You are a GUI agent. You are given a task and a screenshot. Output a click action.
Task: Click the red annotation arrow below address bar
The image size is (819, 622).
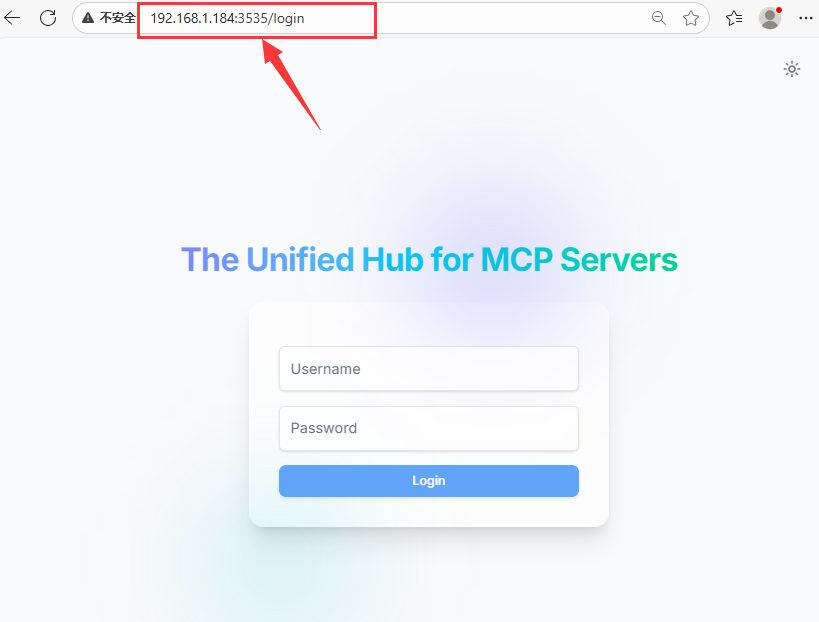tap(291, 85)
